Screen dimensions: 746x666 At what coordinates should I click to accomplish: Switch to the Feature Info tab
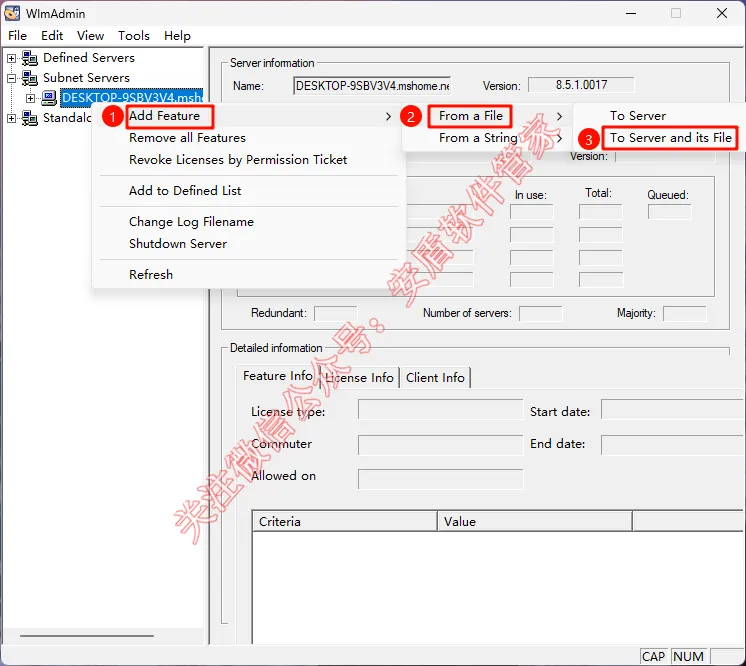278,376
